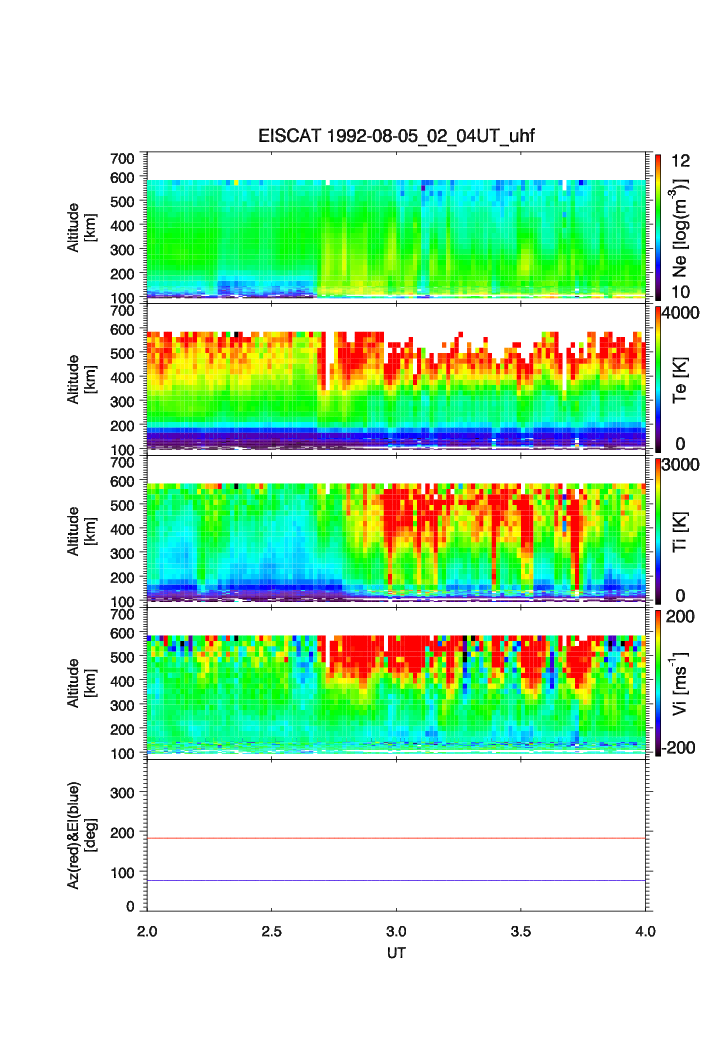
Task: Click the 400 altitude tick of the Te panel
Action: (122, 378)
